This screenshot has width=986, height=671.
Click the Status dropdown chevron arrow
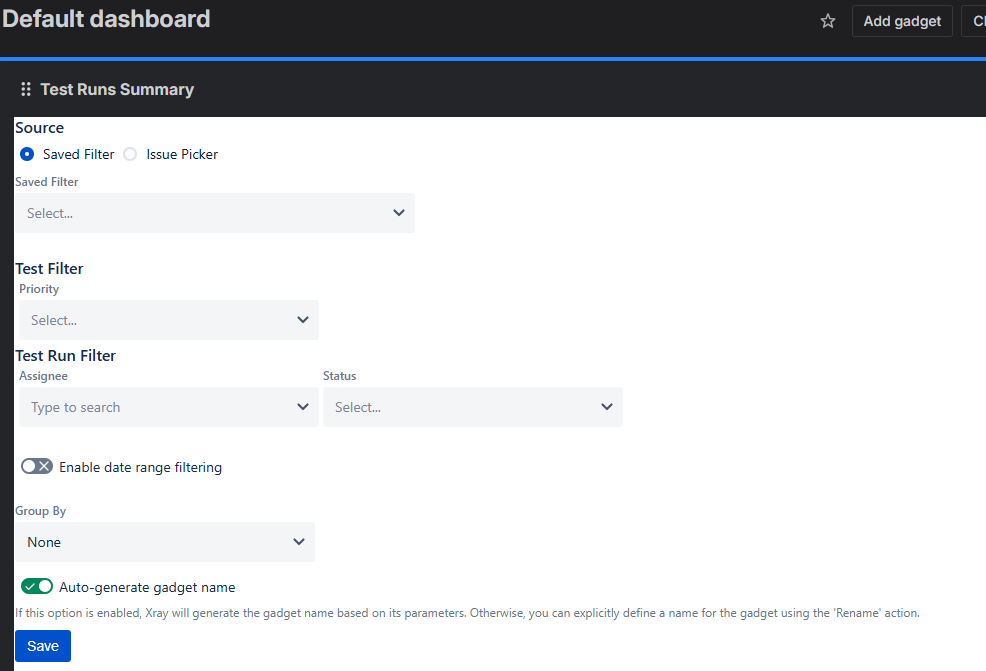click(x=607, y=407)
